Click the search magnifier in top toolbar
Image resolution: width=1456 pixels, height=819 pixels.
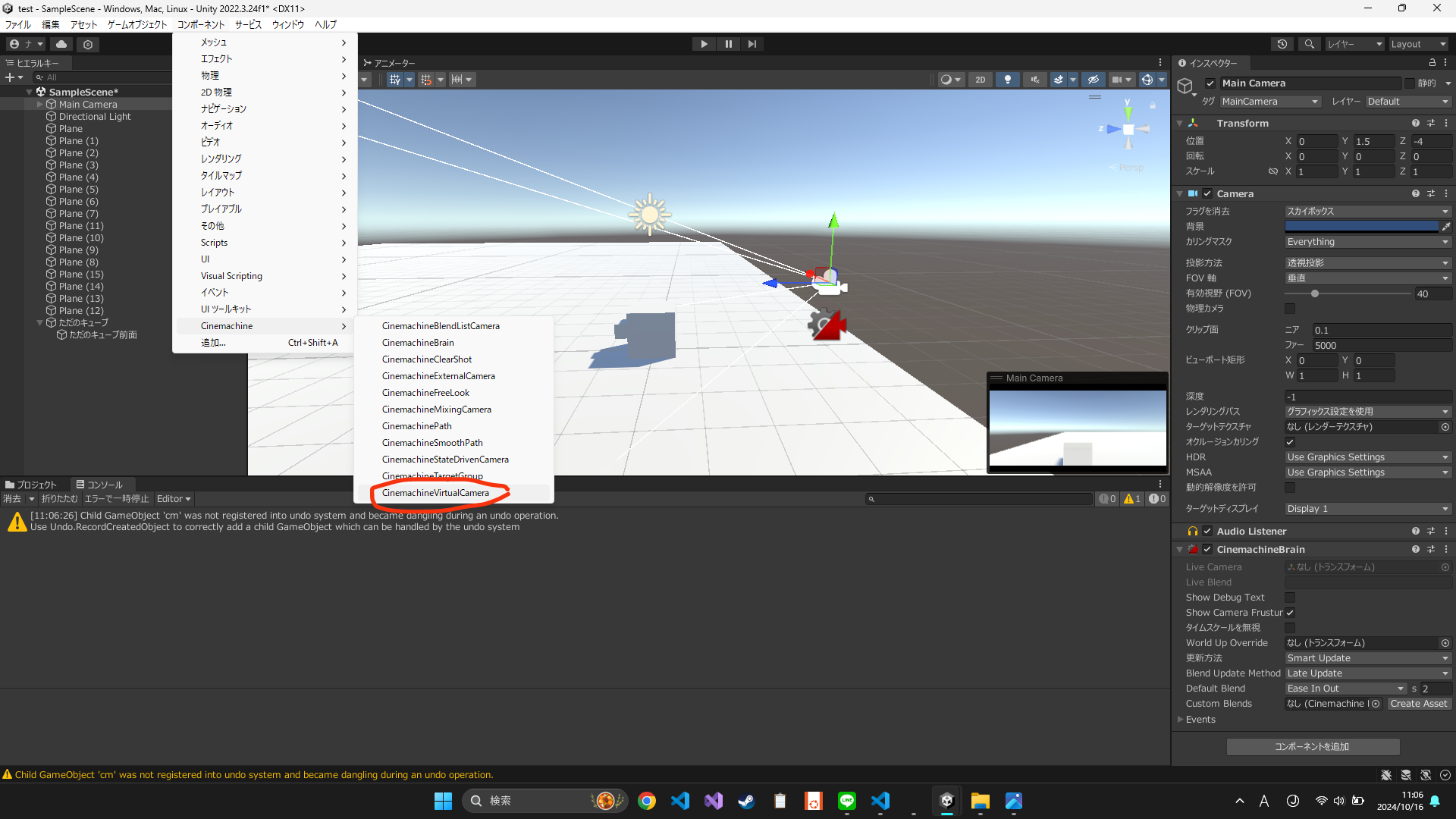pyautogui.click(x=1309, y=44)
